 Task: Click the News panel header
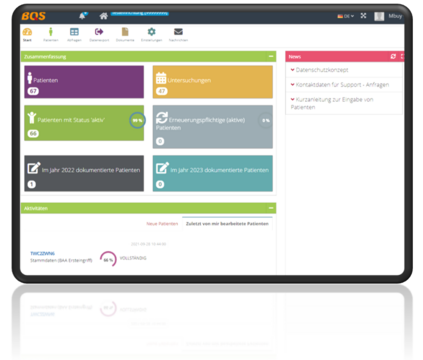(x=344, y=57)
